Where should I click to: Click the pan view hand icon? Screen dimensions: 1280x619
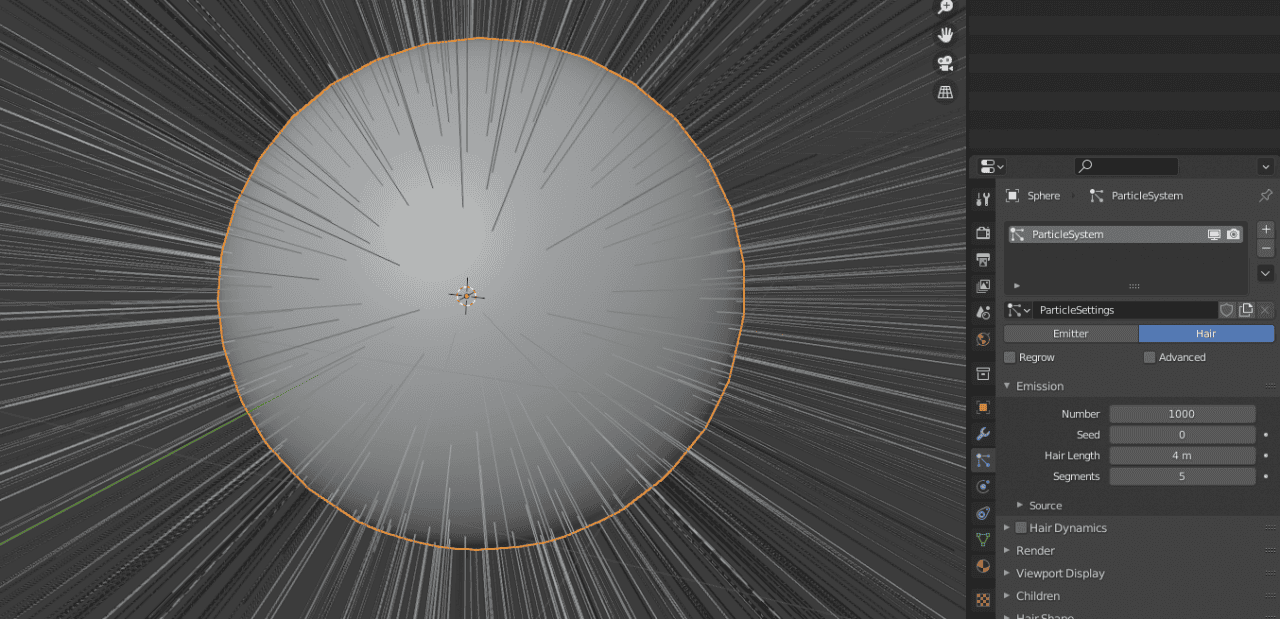click(x=945, y=35)
